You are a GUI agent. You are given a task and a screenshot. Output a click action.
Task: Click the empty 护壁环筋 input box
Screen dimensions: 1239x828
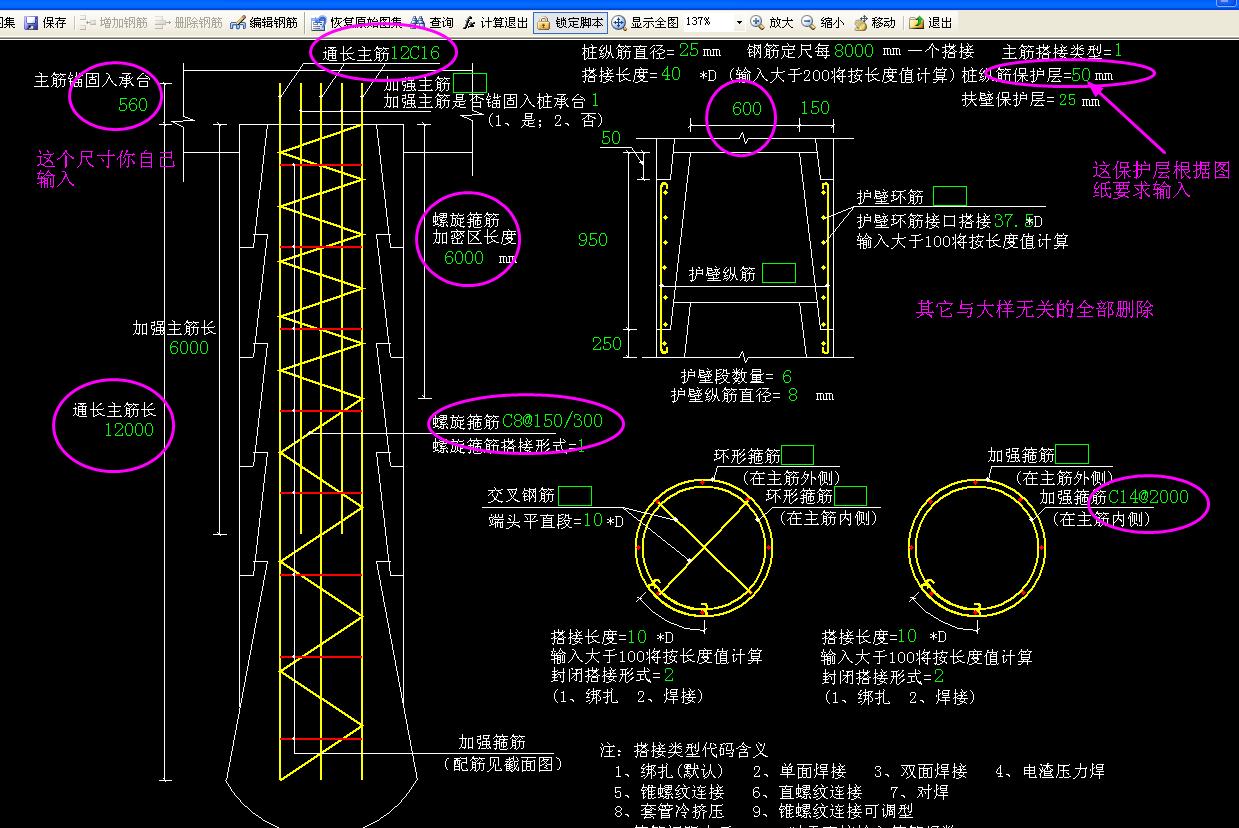[950, 196]
